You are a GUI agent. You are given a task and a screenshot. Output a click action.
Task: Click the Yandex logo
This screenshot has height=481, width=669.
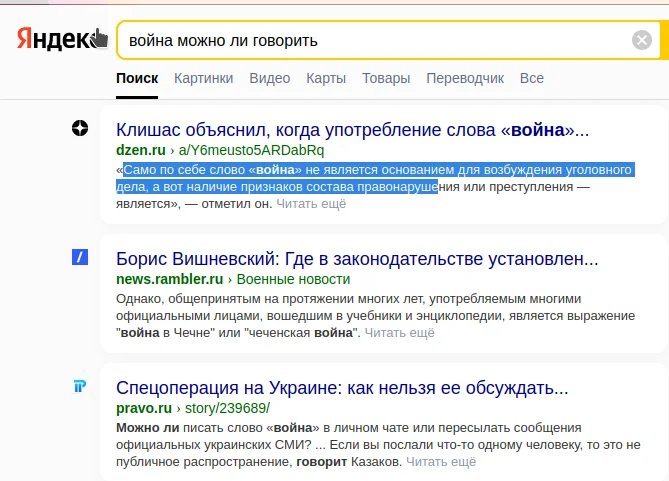pyautogui.click(x=61, y=39)
